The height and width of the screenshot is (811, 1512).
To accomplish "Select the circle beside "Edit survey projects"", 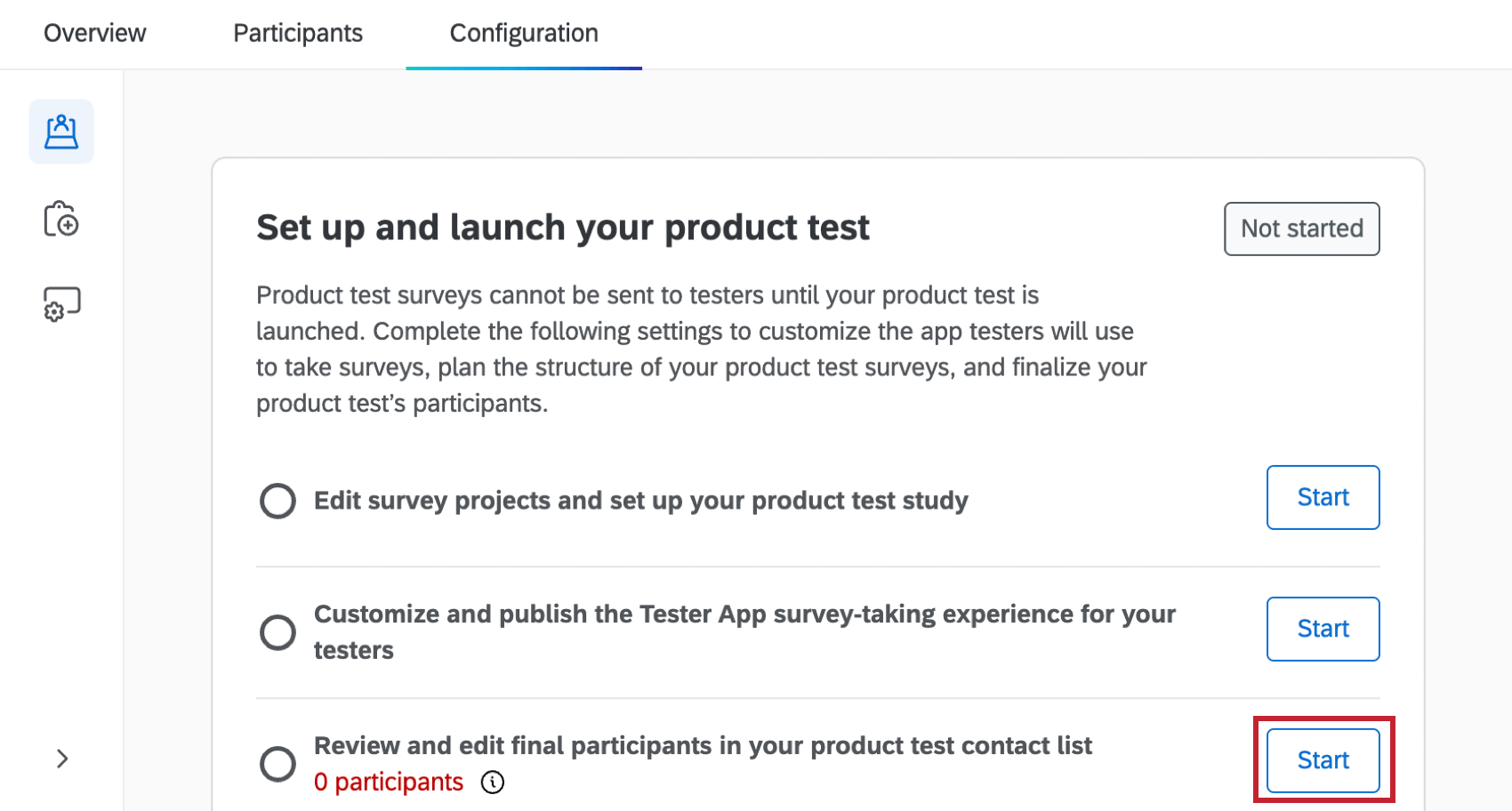I will click(x=277, y=501).
